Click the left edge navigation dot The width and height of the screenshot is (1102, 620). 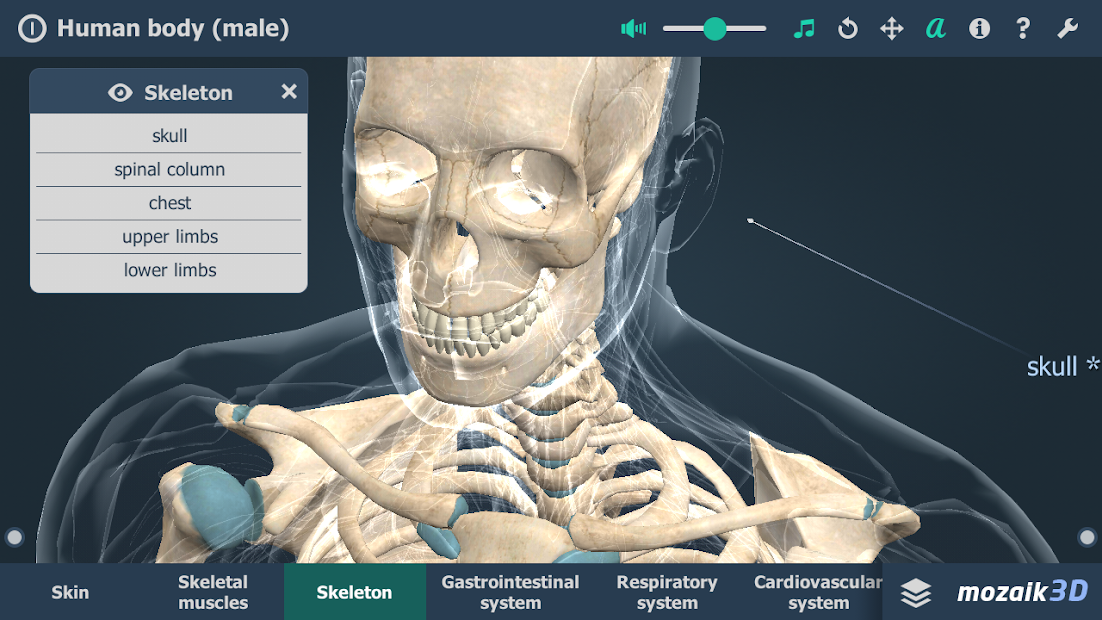[x=13, y=535]
